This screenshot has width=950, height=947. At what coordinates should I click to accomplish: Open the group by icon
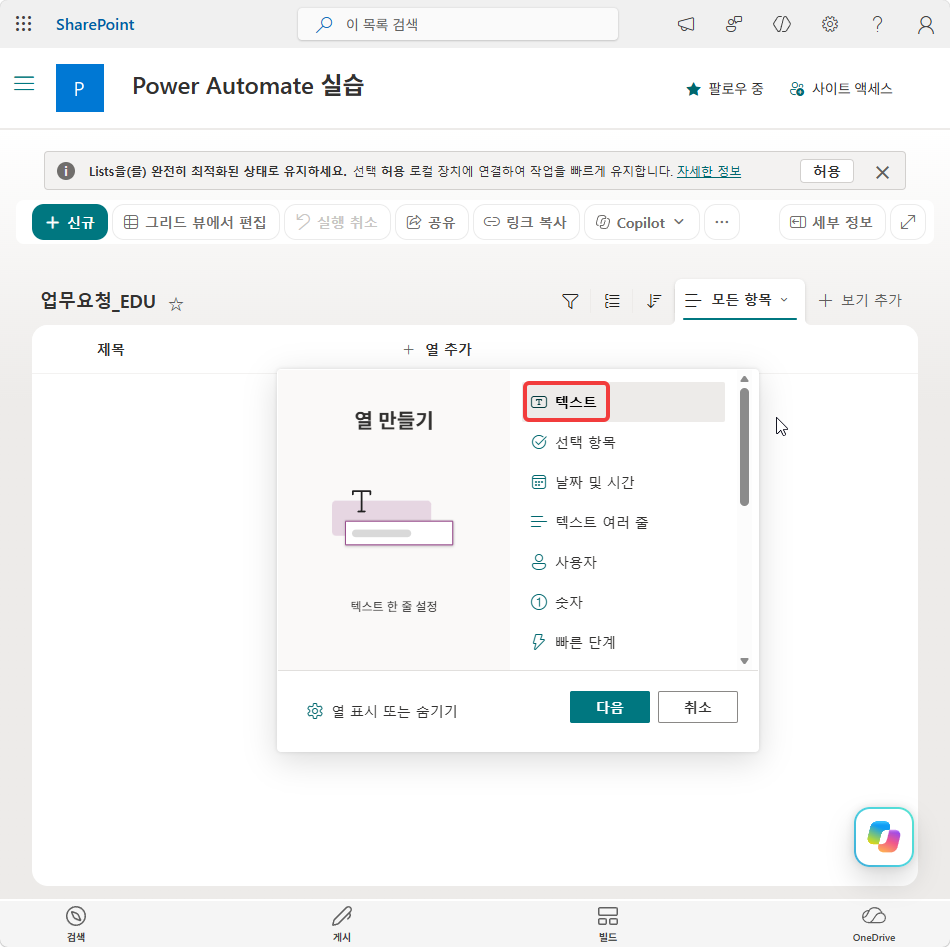(x=612, y=301)
